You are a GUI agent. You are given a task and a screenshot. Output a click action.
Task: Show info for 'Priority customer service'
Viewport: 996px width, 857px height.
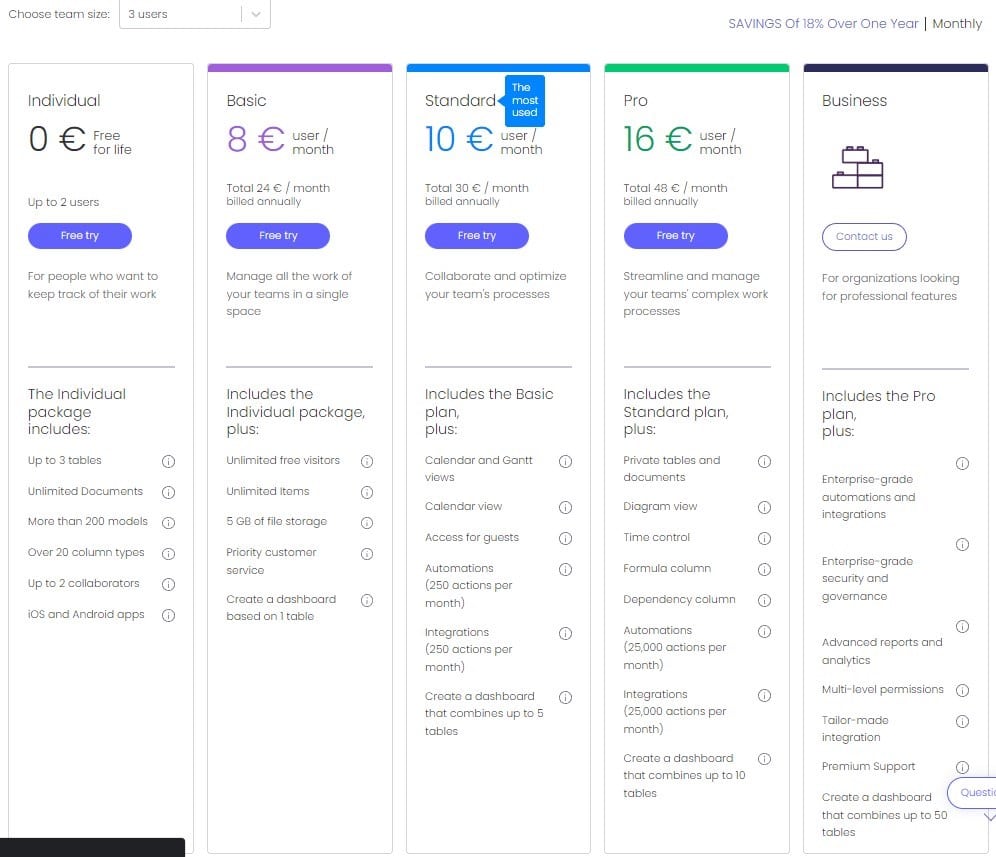pos(367,554)
